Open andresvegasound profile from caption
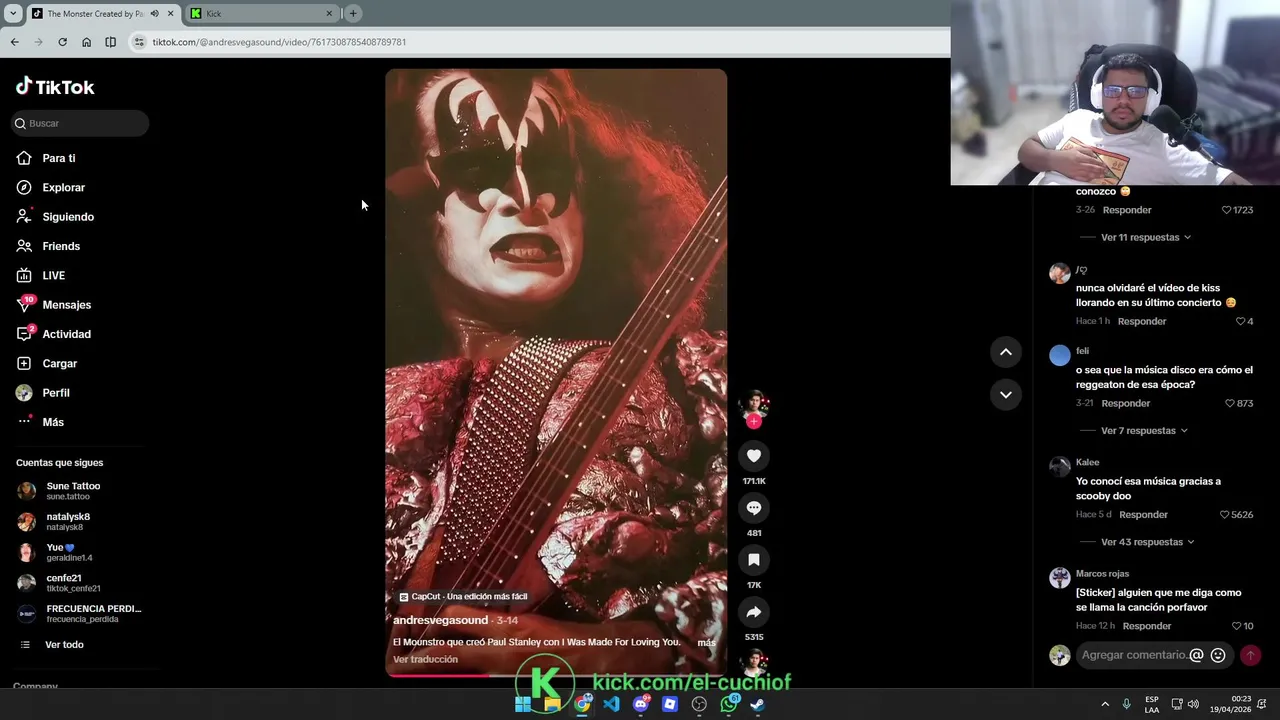The height and width of the screenshot is (720, 1280). pyautogui.click(x=440, y=620)
